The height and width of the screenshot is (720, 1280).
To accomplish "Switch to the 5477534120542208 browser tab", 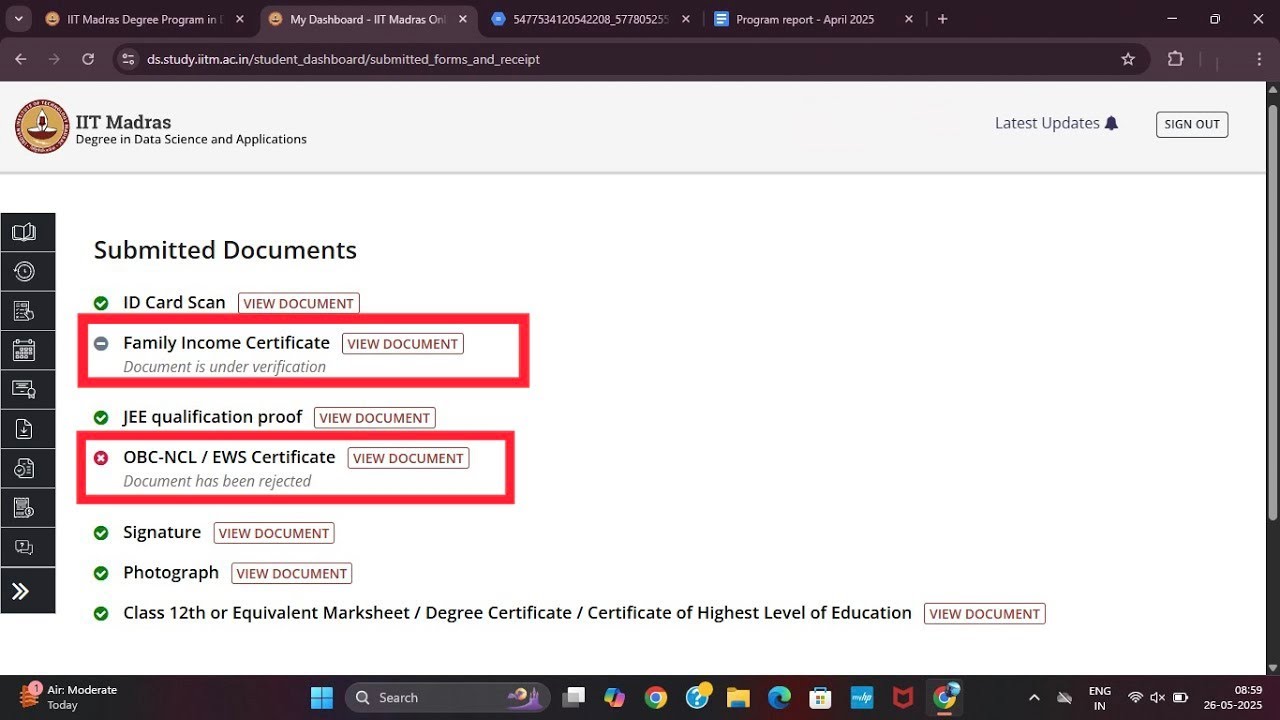I will 592,19.
